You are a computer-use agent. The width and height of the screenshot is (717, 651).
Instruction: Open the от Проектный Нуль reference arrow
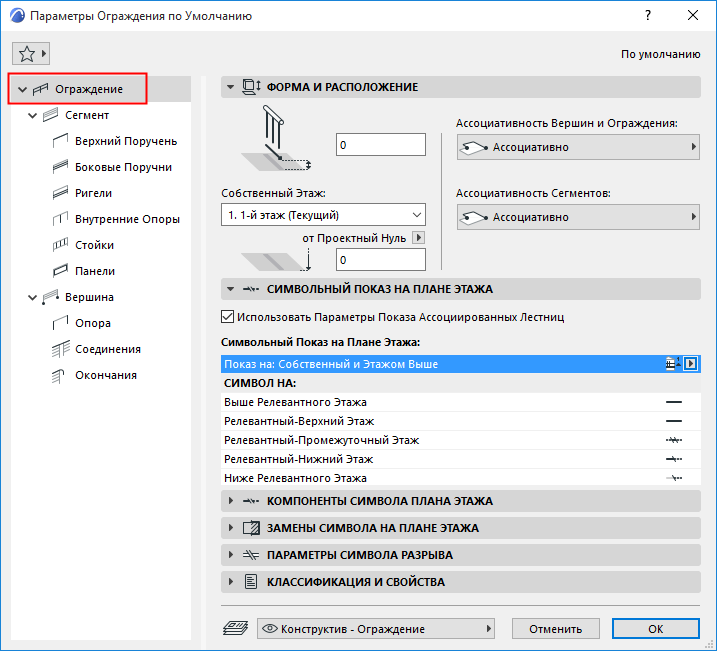[x=418, y=238]
